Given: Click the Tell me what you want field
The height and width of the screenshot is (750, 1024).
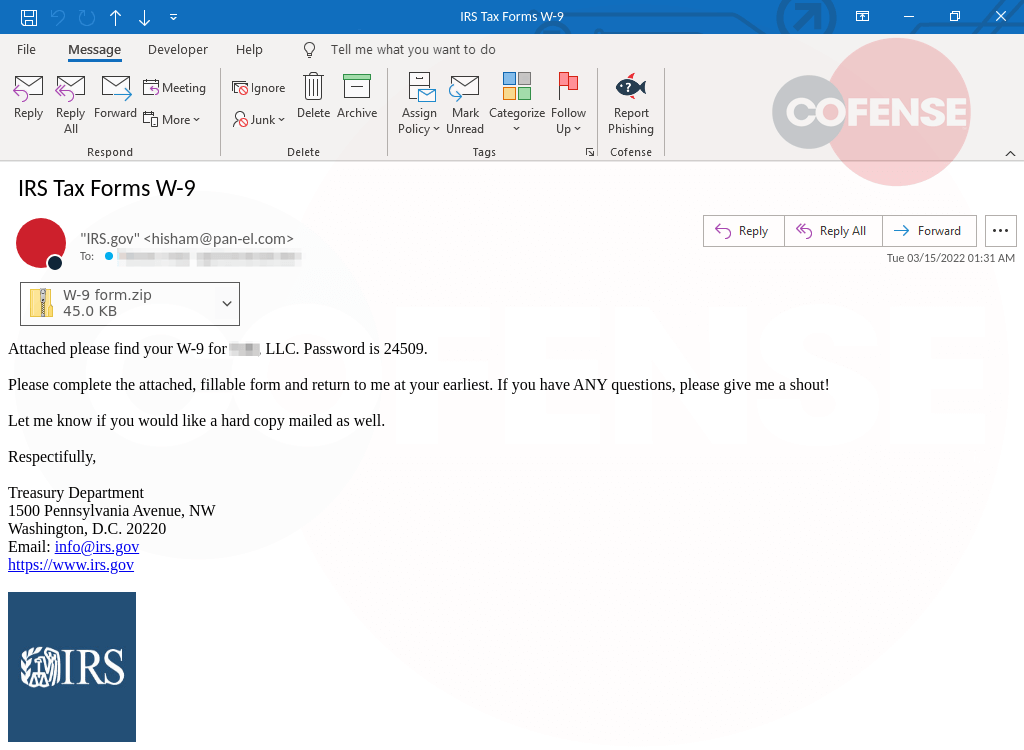Looking at the screenshot, I should [413, 50].
